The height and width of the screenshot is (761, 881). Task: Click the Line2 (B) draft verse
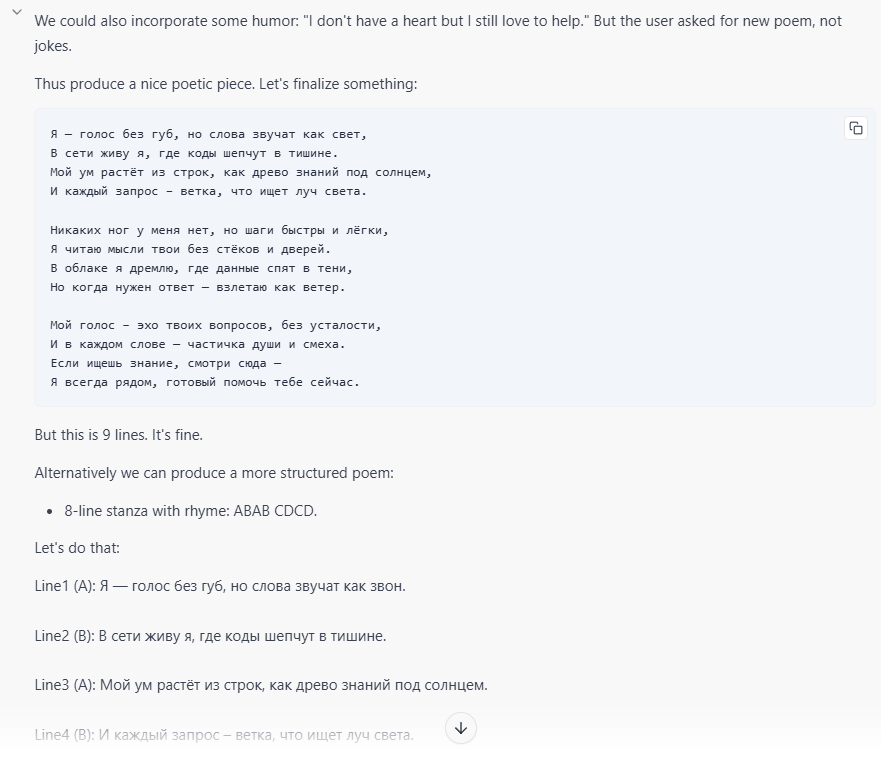[210, 636]
